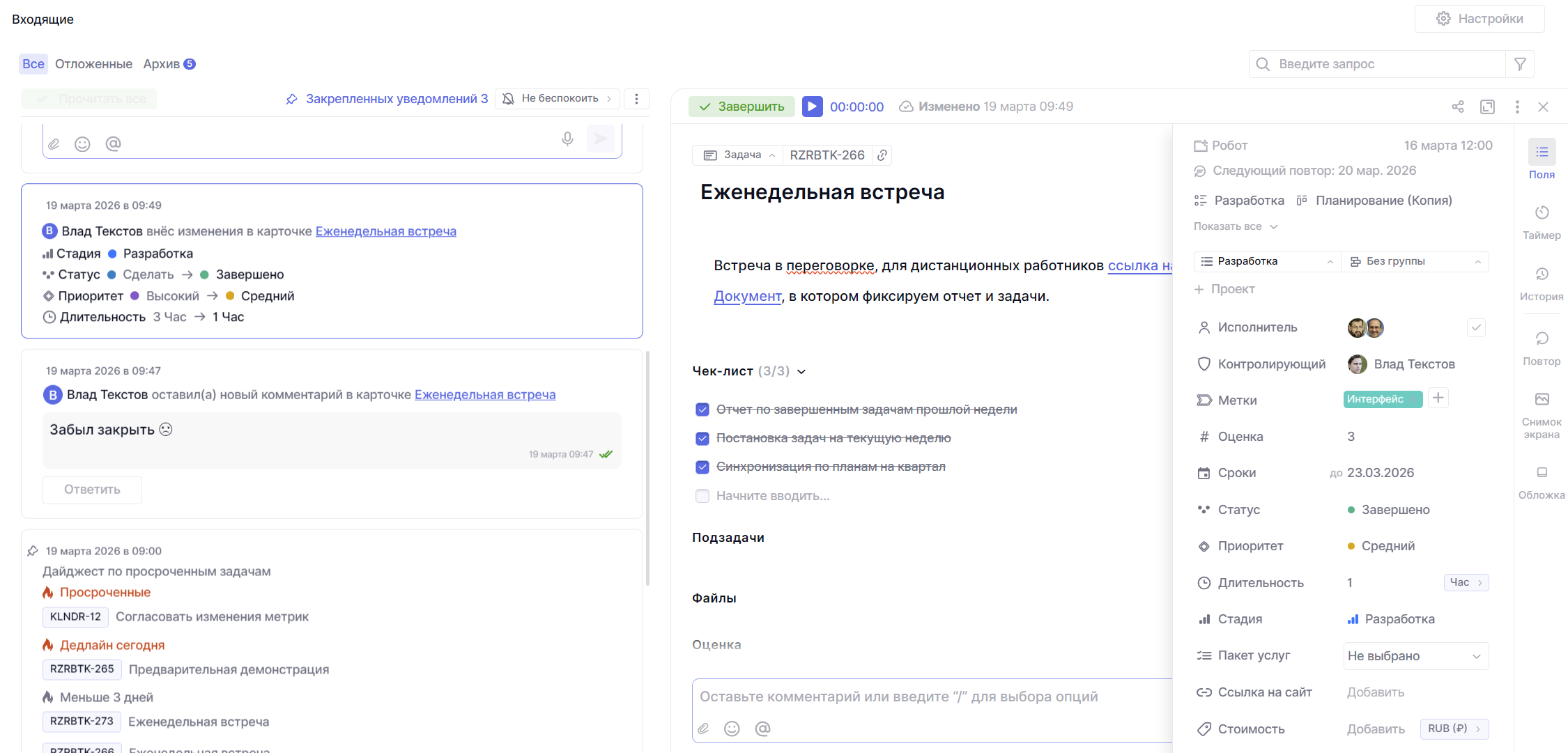Click the share icon in task header
This screenshot has width=1568, height=755.
click(1457, 107)
